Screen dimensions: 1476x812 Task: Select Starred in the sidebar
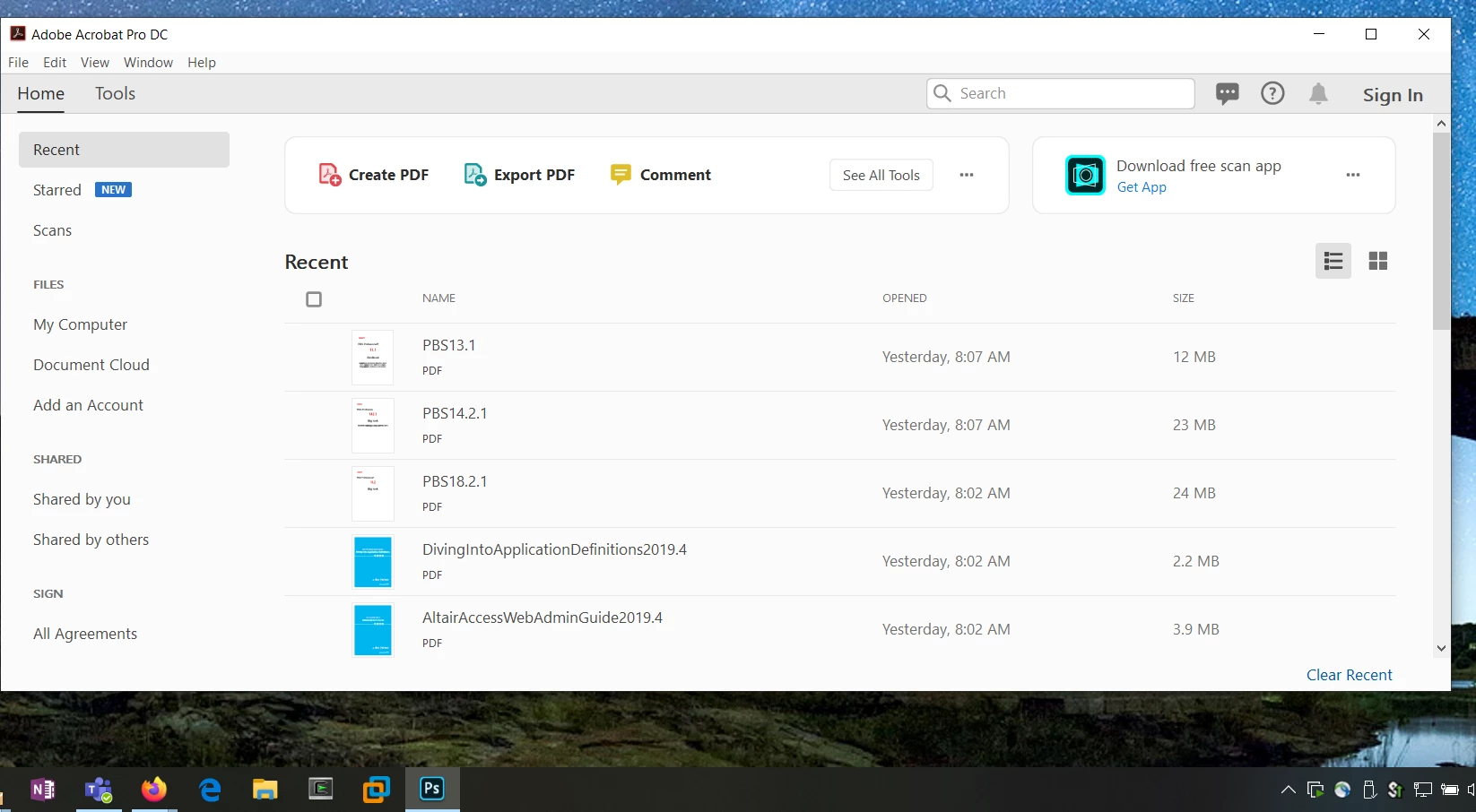[x=57, y=190]
